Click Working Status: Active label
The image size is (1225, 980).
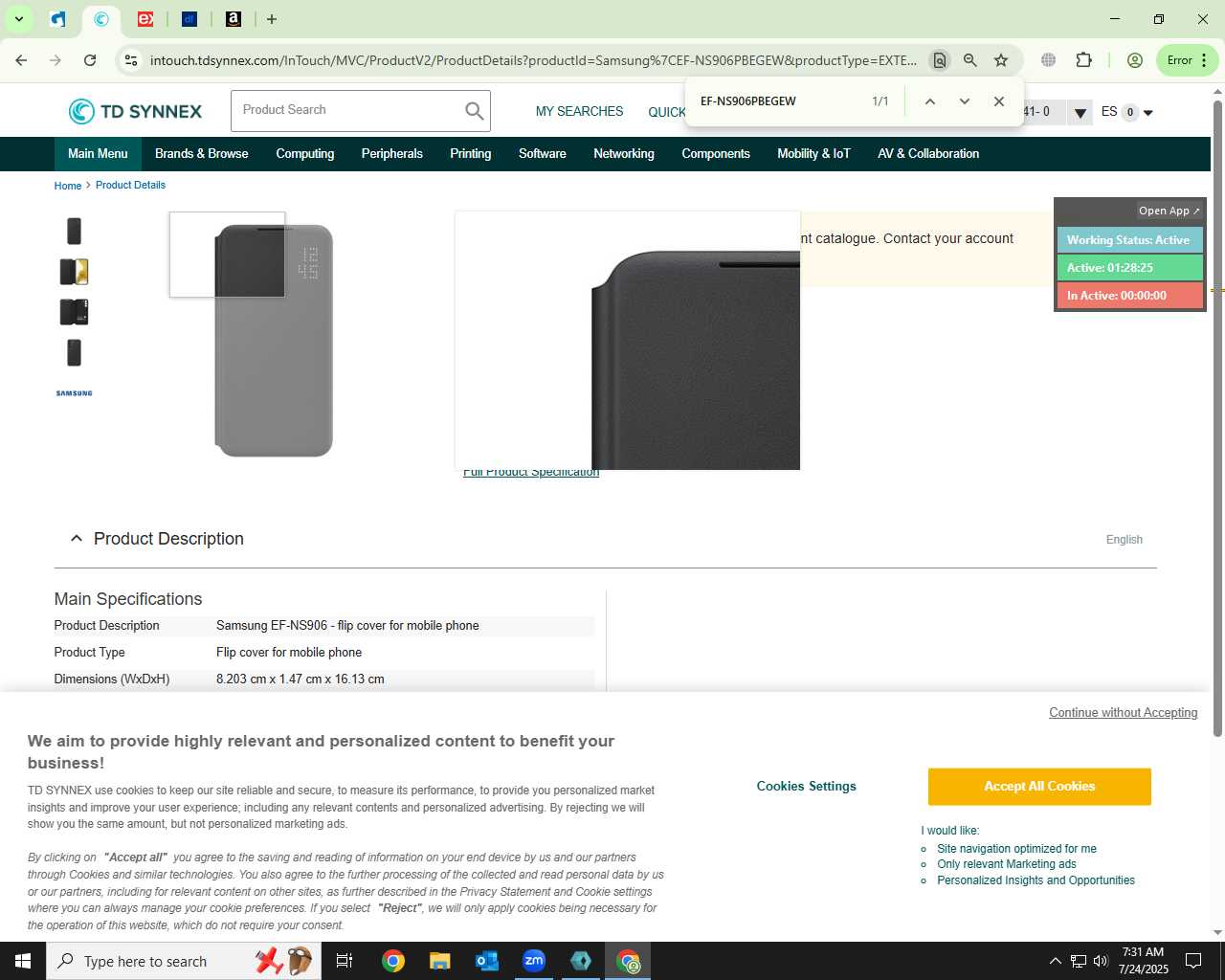(x=1129, y=240)
